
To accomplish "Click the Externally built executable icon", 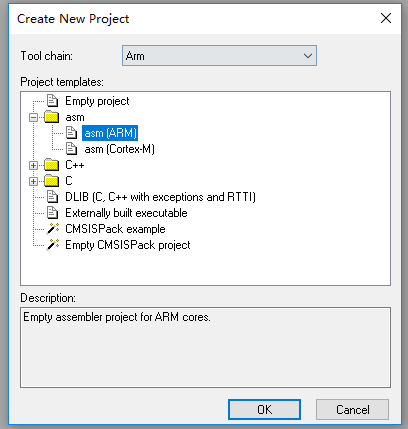I will click(52, 213).
